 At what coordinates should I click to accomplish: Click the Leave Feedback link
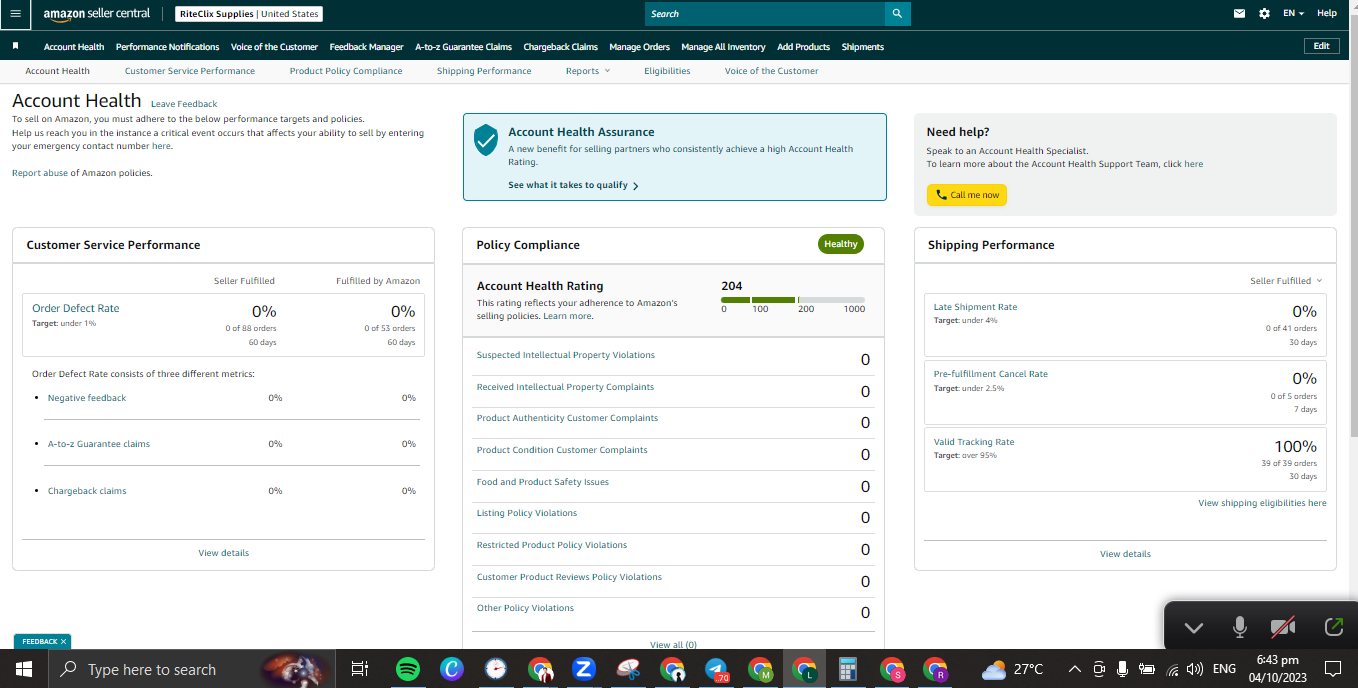click(x=184, y=104)
